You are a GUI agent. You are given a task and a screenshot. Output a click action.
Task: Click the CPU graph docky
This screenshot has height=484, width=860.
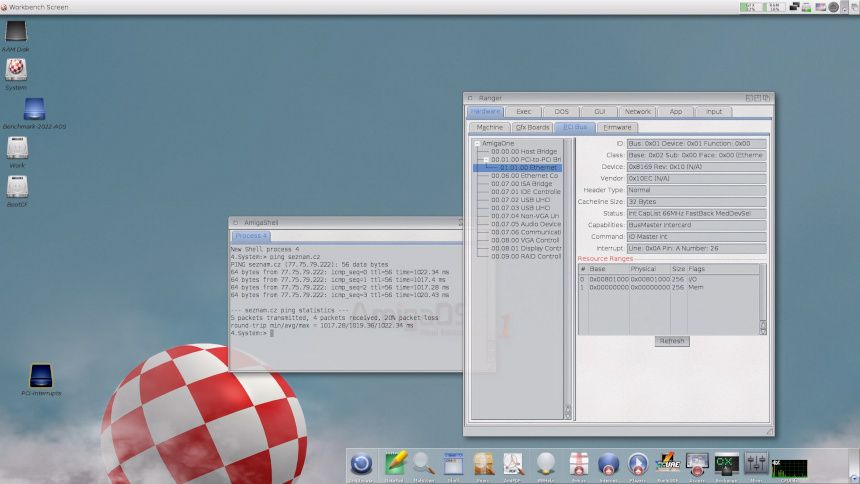789,468
